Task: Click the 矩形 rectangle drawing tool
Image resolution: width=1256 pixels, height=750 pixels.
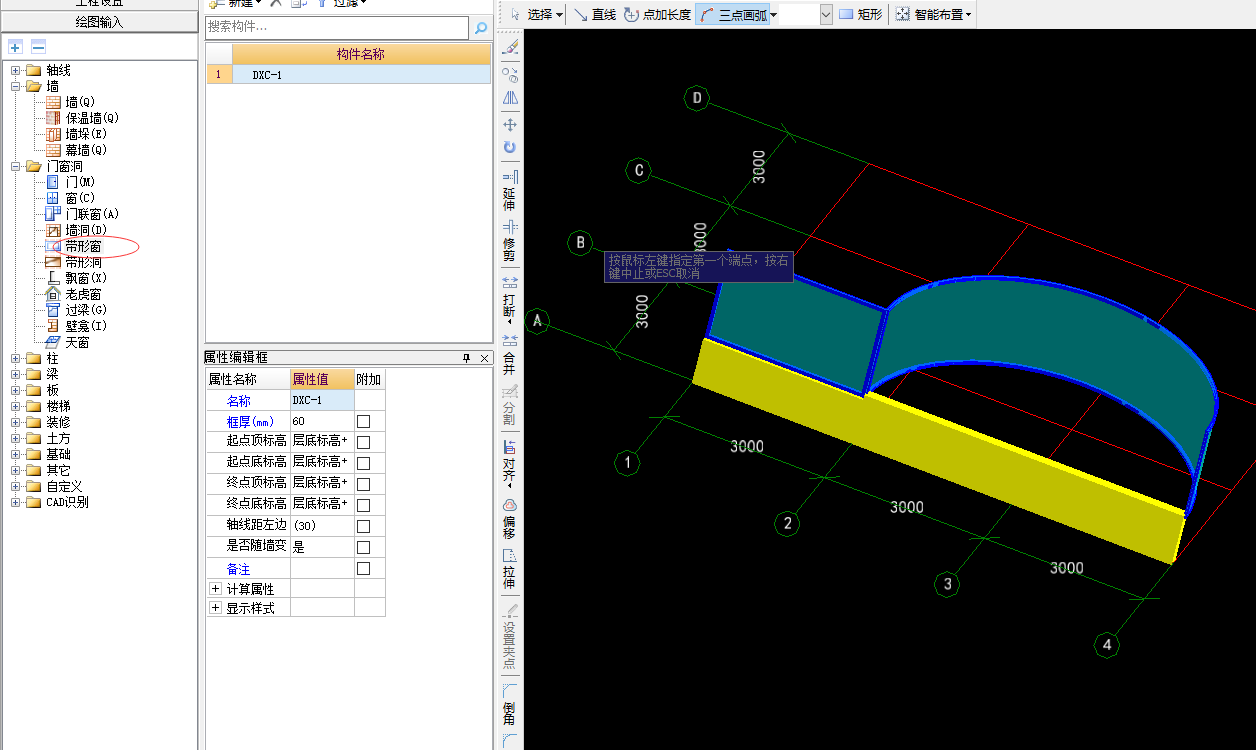Action: coord(860,15)
